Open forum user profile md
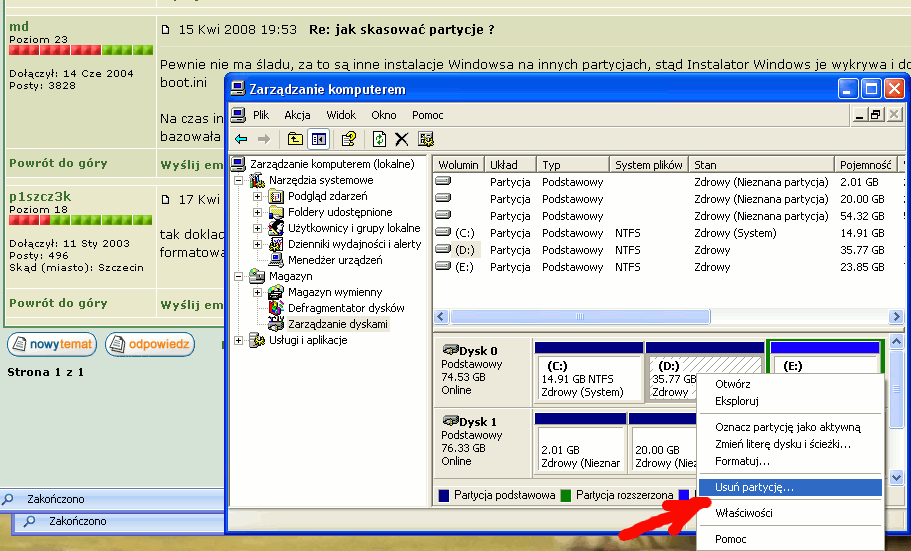This screenshot has height=551, width=911. [19, 26]
